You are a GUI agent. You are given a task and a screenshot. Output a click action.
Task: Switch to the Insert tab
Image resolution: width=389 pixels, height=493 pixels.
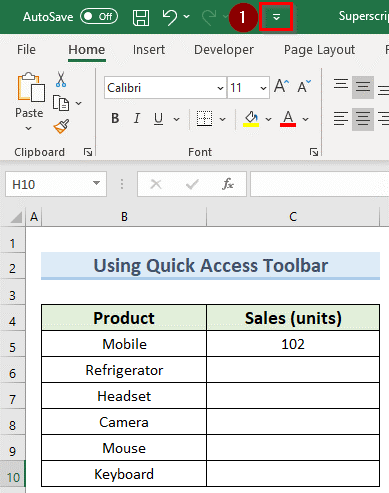(x=149, y=50)
